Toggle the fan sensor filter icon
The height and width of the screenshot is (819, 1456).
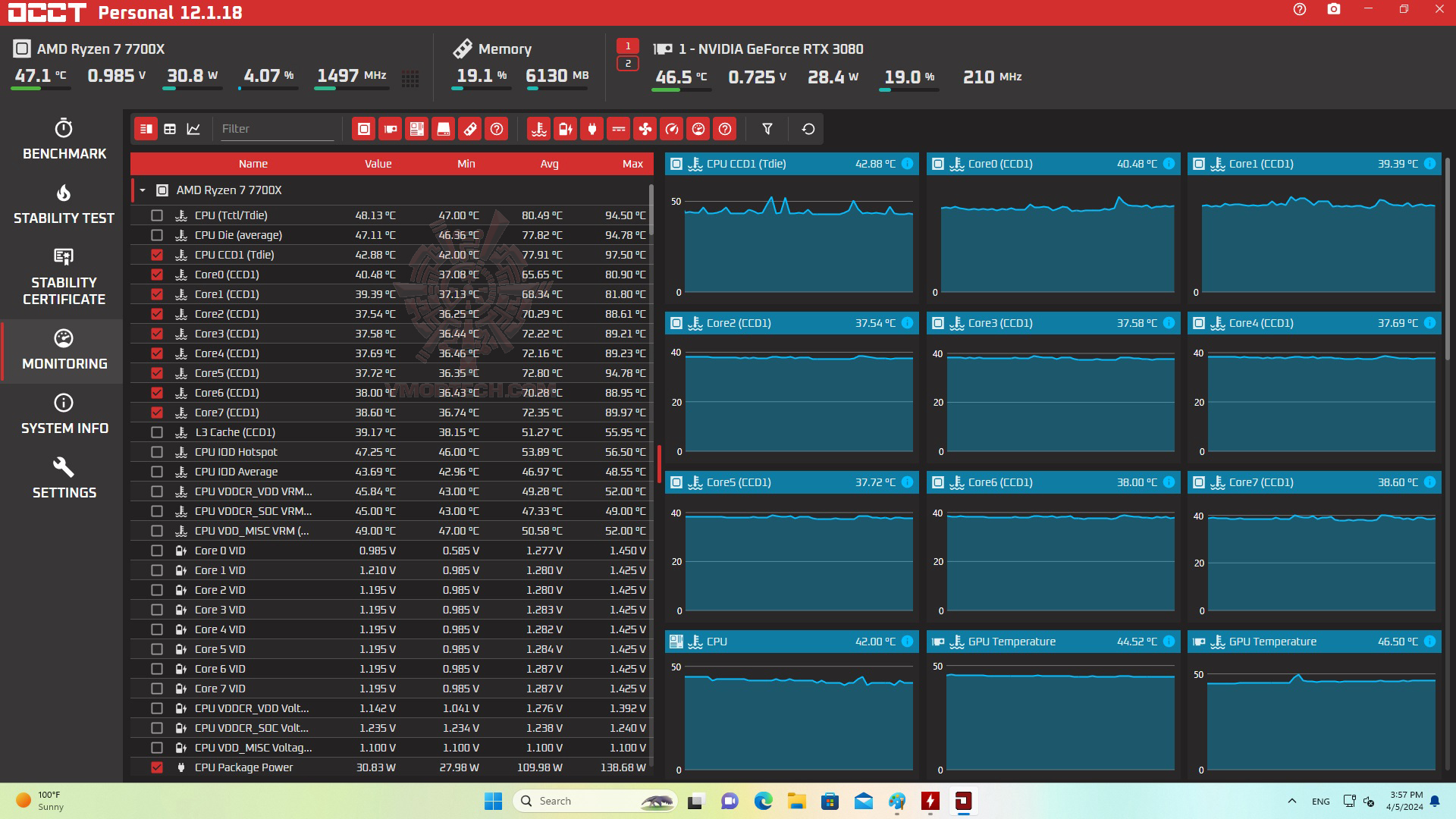[x=645, y=129]
